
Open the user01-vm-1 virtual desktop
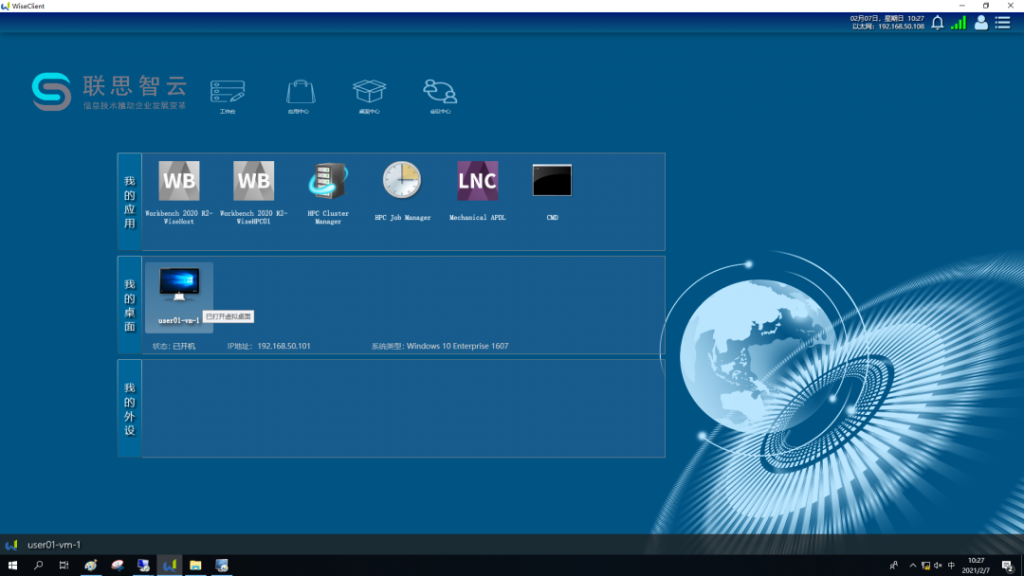179,287
